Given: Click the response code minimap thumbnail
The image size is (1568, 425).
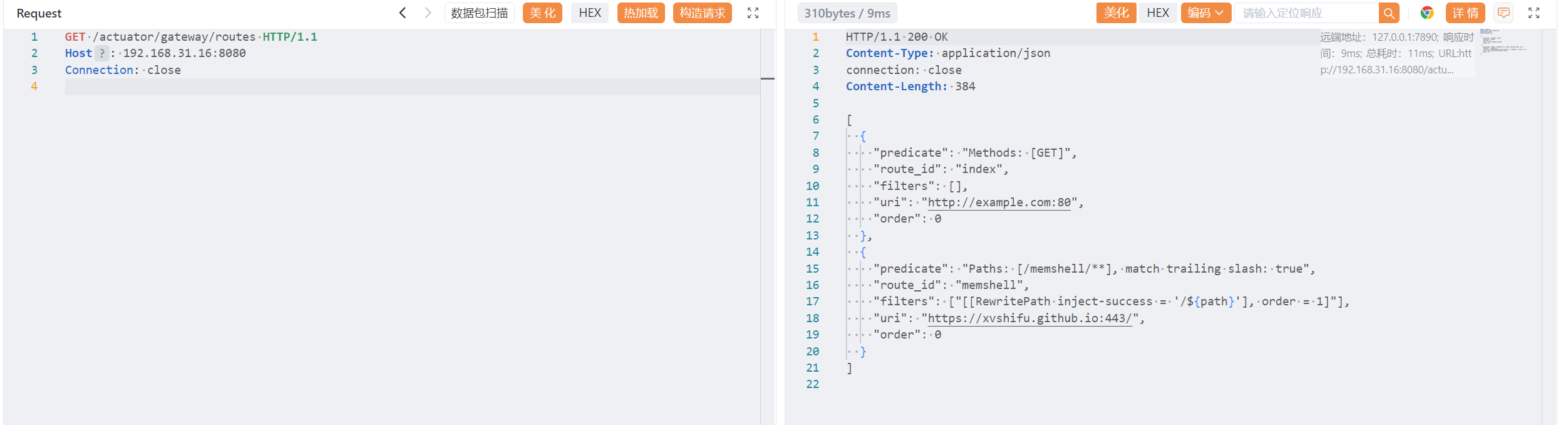Looking at the screenshot, I should 1502,41.
